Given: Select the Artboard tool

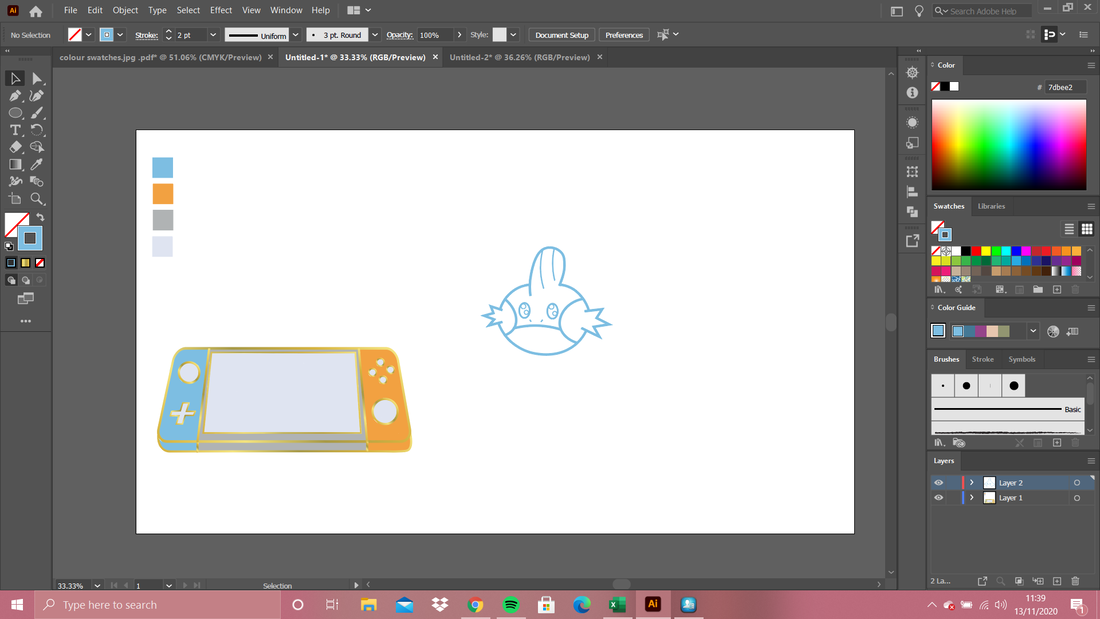Looking at the screenshot, I should [15, 199].
